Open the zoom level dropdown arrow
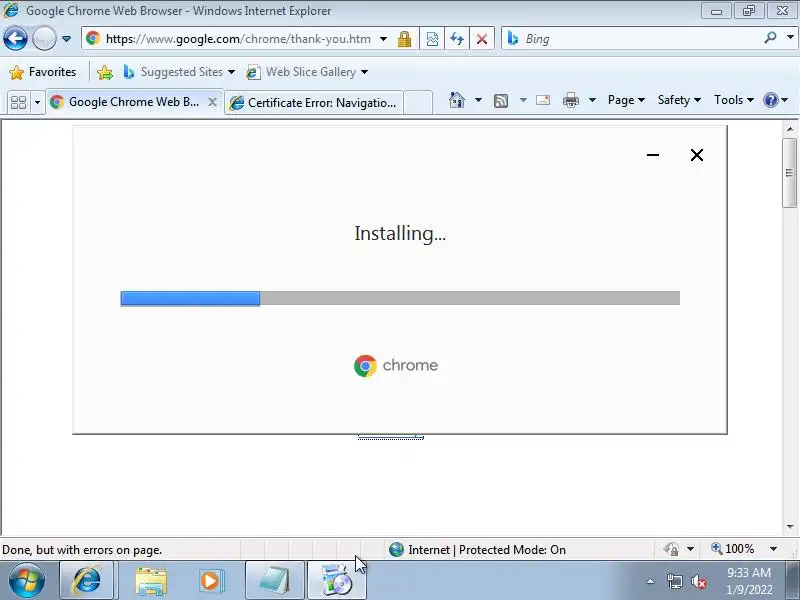800x600 pixels. click(x=773, y=549)
